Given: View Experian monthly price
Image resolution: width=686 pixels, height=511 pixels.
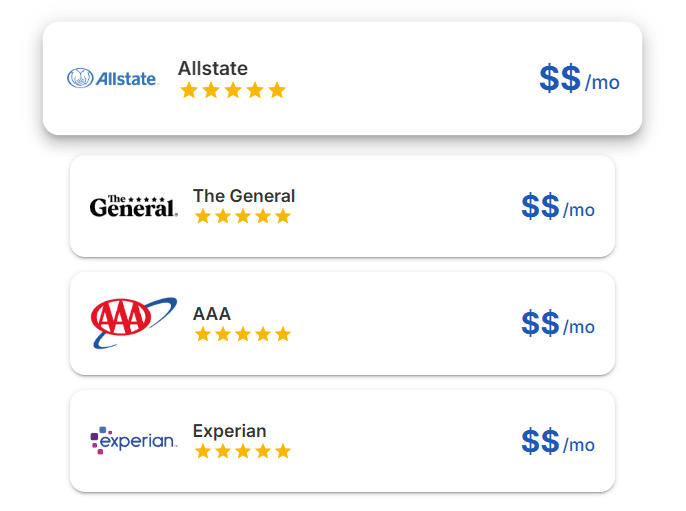Looking at the screenshot, I should point(557,442).
